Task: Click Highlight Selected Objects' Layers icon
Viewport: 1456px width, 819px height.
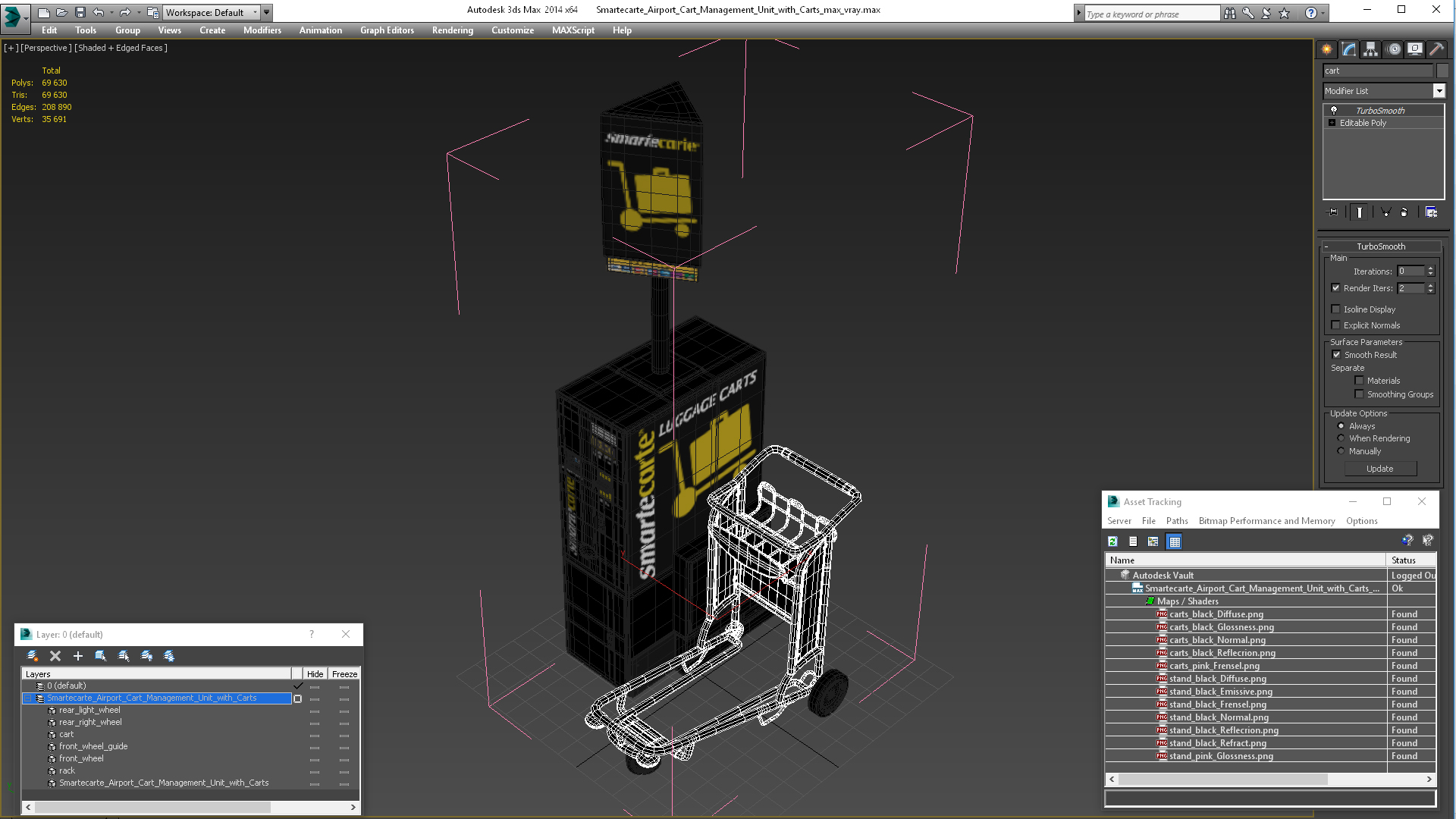Action: tap(124, 656)
